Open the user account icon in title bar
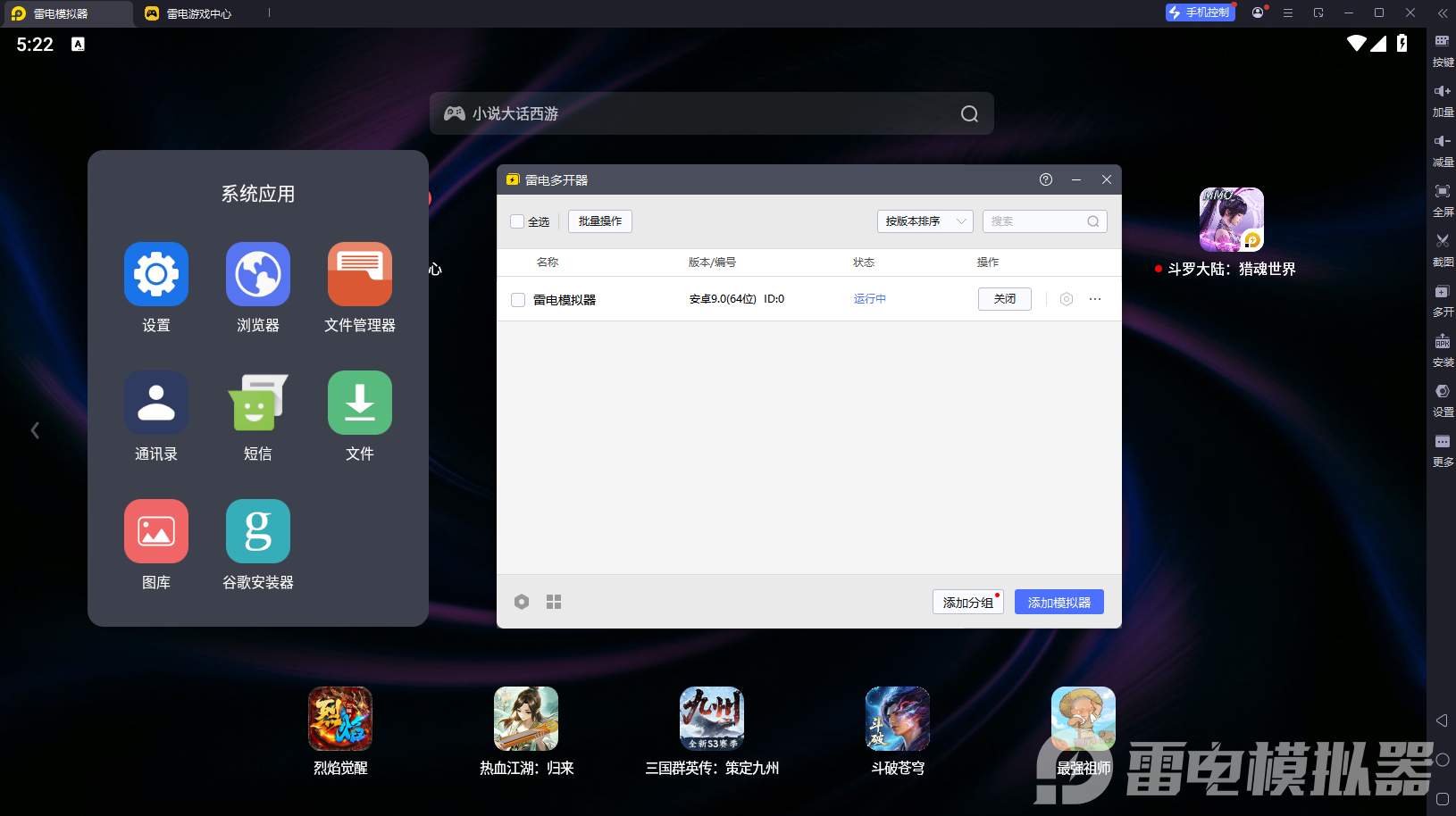This screenshot has height=816, width=1456. [1258, 12]
